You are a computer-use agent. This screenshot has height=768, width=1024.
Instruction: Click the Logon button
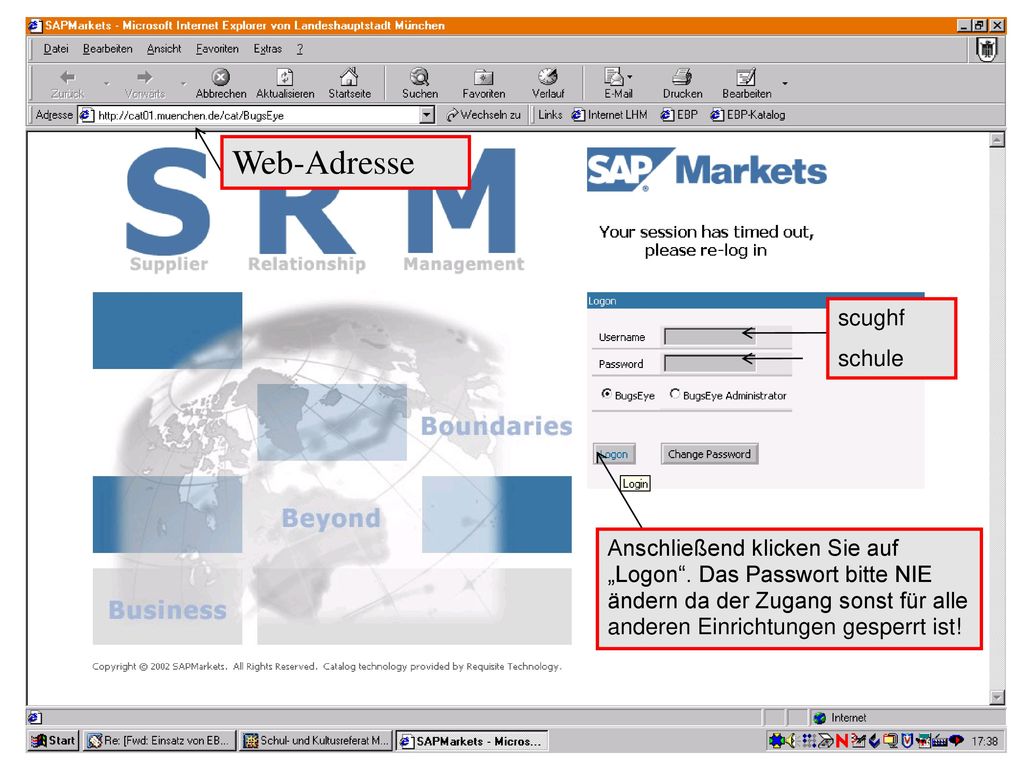pyautogui.click(x=615, y=454)
